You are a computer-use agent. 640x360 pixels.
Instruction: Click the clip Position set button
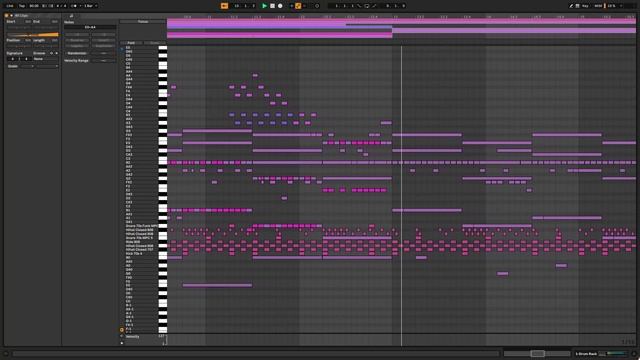(28, 40)
